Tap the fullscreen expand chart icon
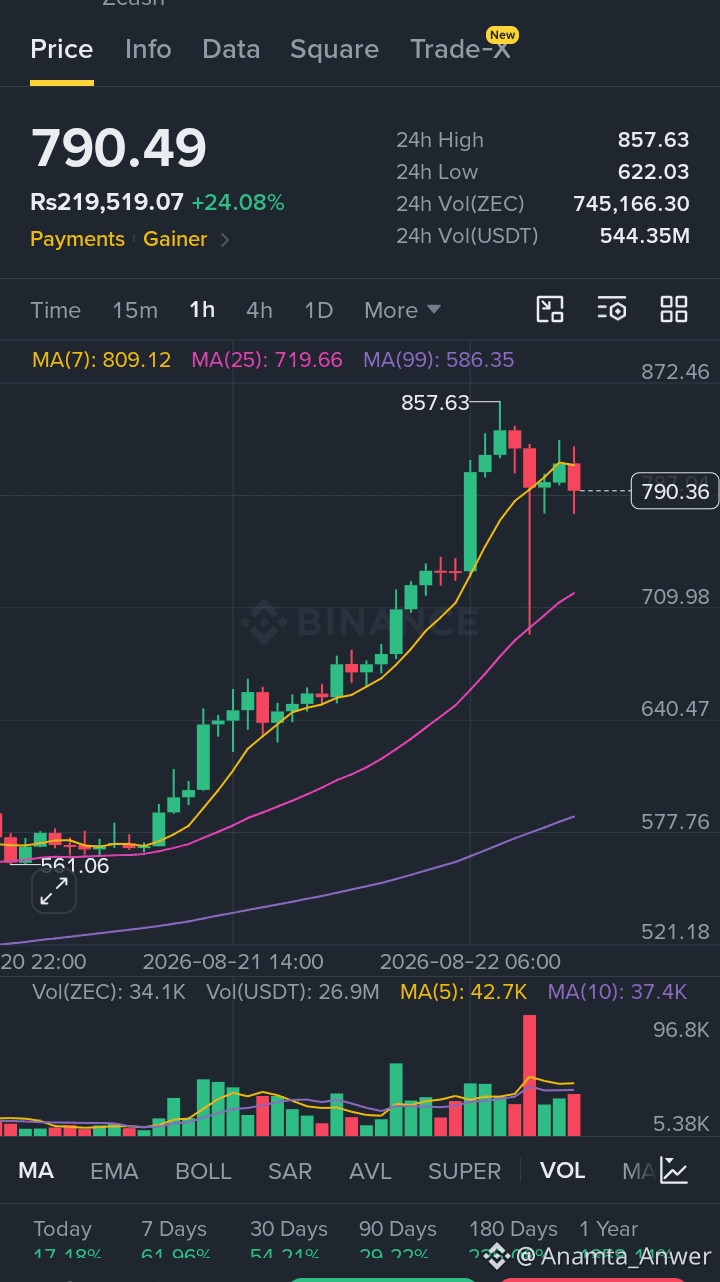Screen dimensions: 720x1282 point(54,891)
